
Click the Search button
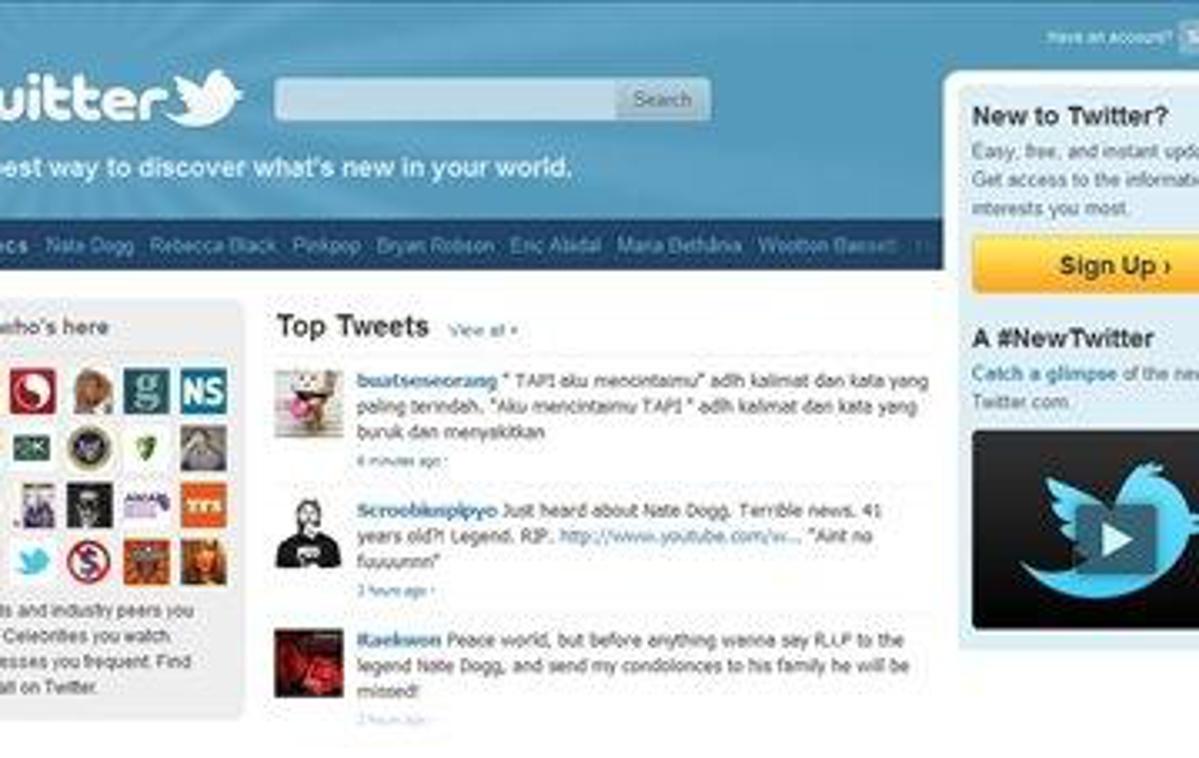point(662,99)
